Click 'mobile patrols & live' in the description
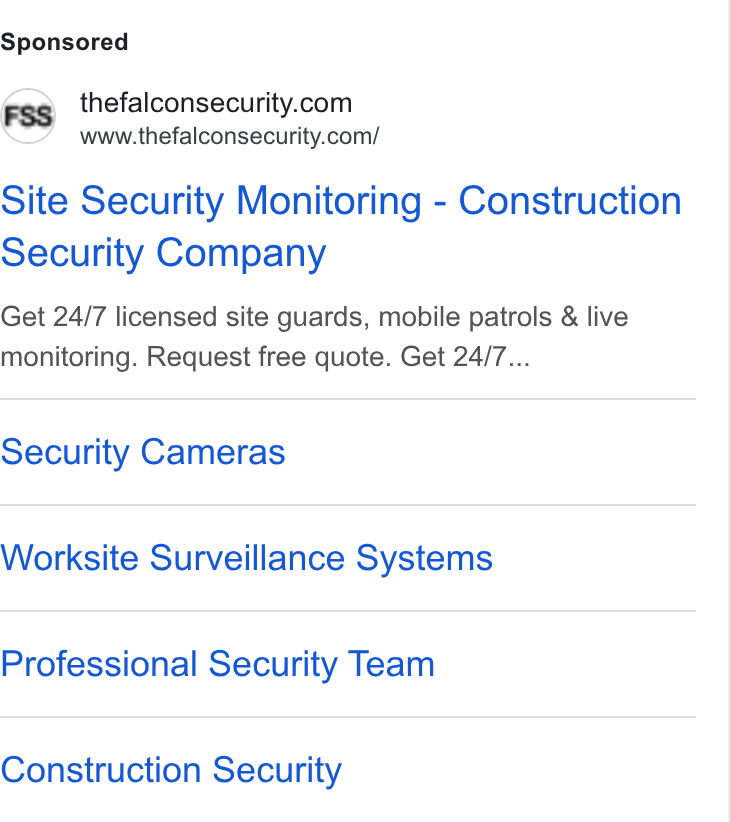730x822 pixels. [503, 317]
